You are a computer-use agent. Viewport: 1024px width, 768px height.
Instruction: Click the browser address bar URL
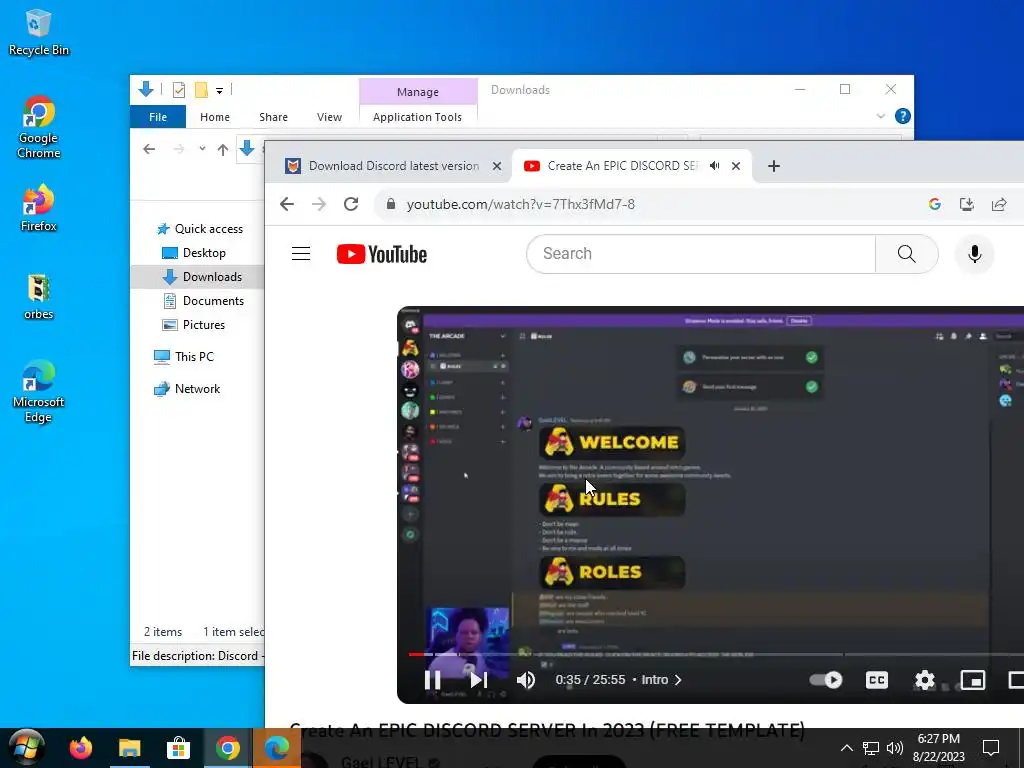[x=520, y=204]
